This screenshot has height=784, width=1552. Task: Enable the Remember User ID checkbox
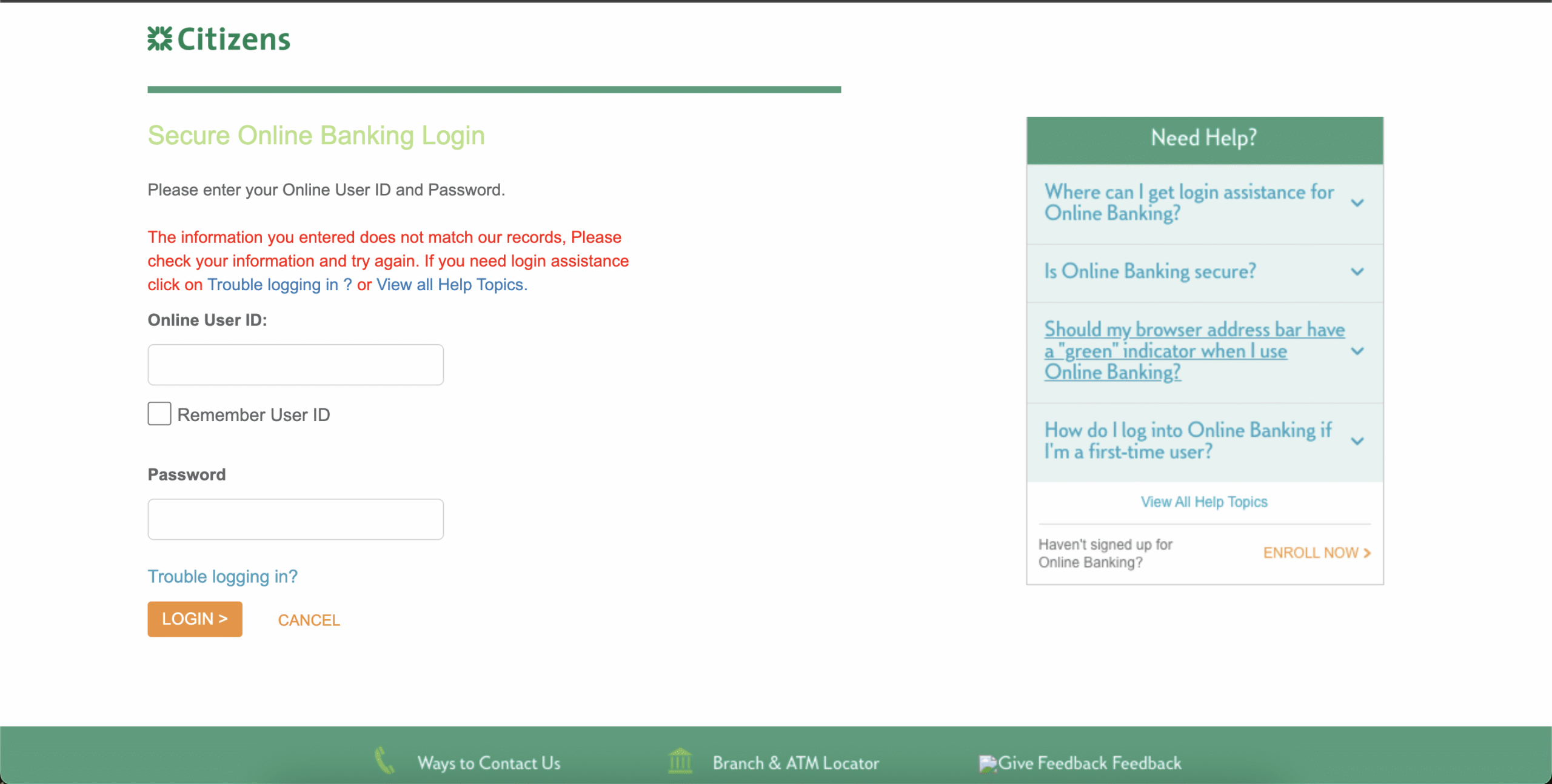coord(159,414)
